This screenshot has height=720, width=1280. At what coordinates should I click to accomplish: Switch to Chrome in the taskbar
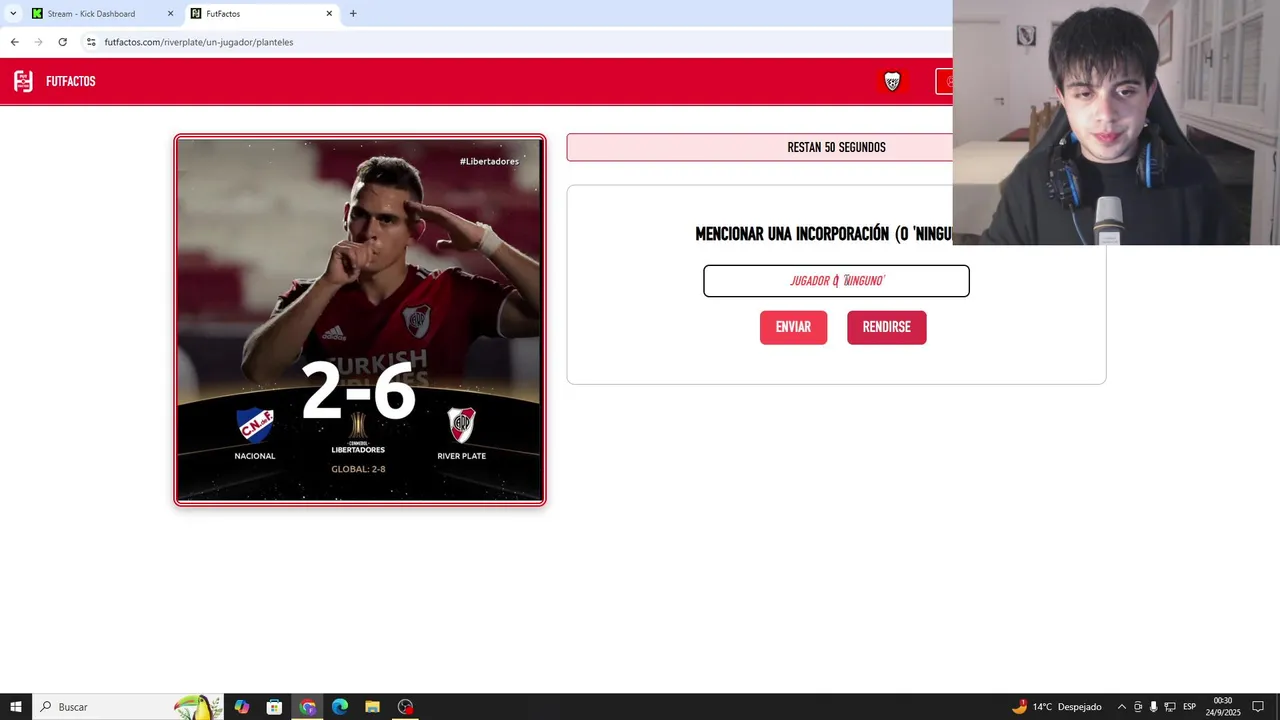click(307, 707)
